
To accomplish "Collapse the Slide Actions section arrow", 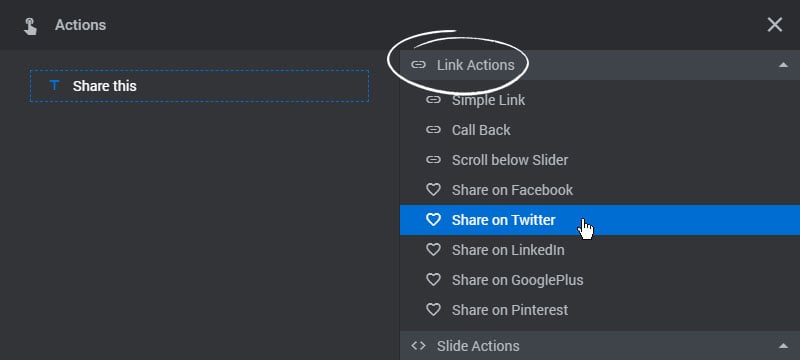I will coord(783,346).
